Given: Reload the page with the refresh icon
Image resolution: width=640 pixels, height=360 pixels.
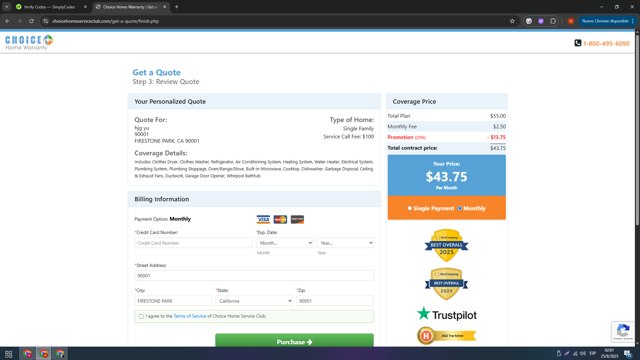Looking at the screenshot, I should [x=31, y=21].
